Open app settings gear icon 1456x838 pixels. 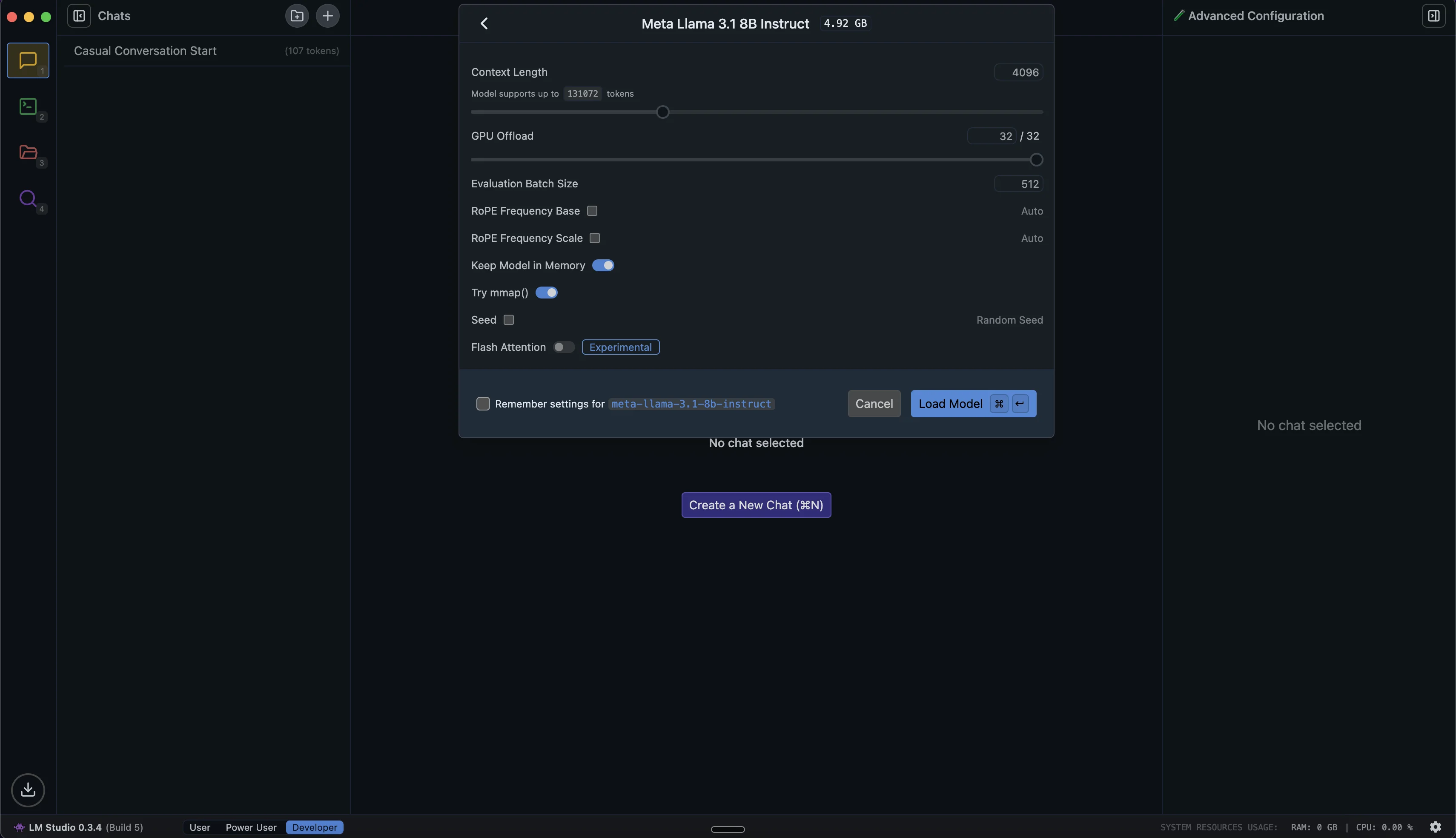coord(1435,827)
